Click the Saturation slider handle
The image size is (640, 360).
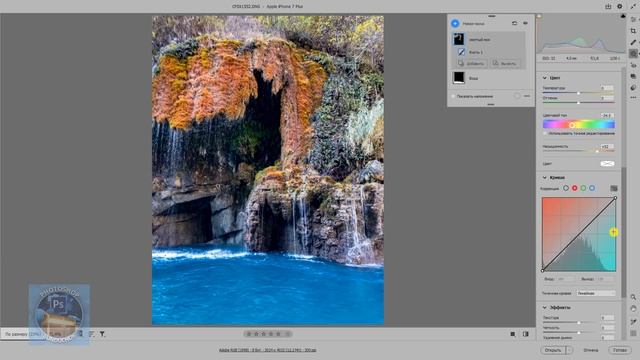point(597,151)
